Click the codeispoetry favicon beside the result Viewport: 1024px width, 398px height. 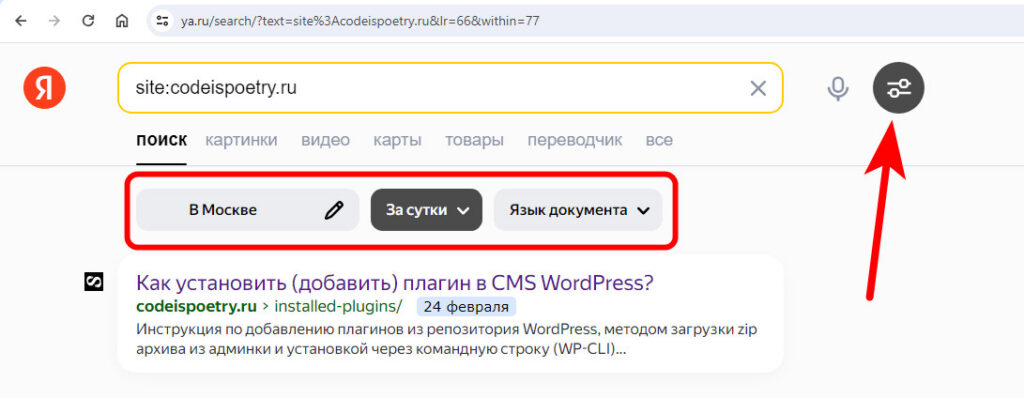[94, 282]
